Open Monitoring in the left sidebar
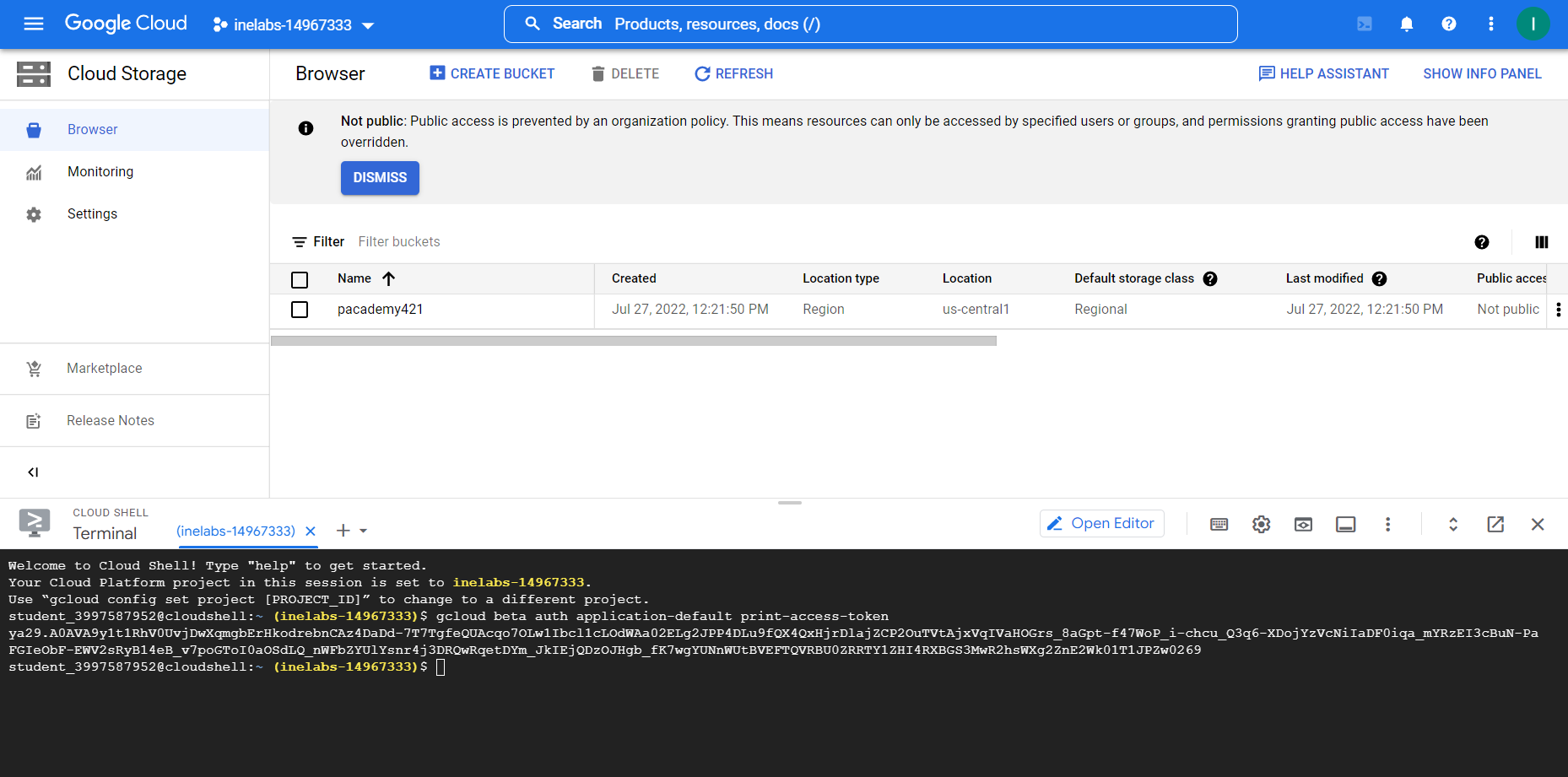This screenshot has height=777, width=1568. tap(135, 172)
